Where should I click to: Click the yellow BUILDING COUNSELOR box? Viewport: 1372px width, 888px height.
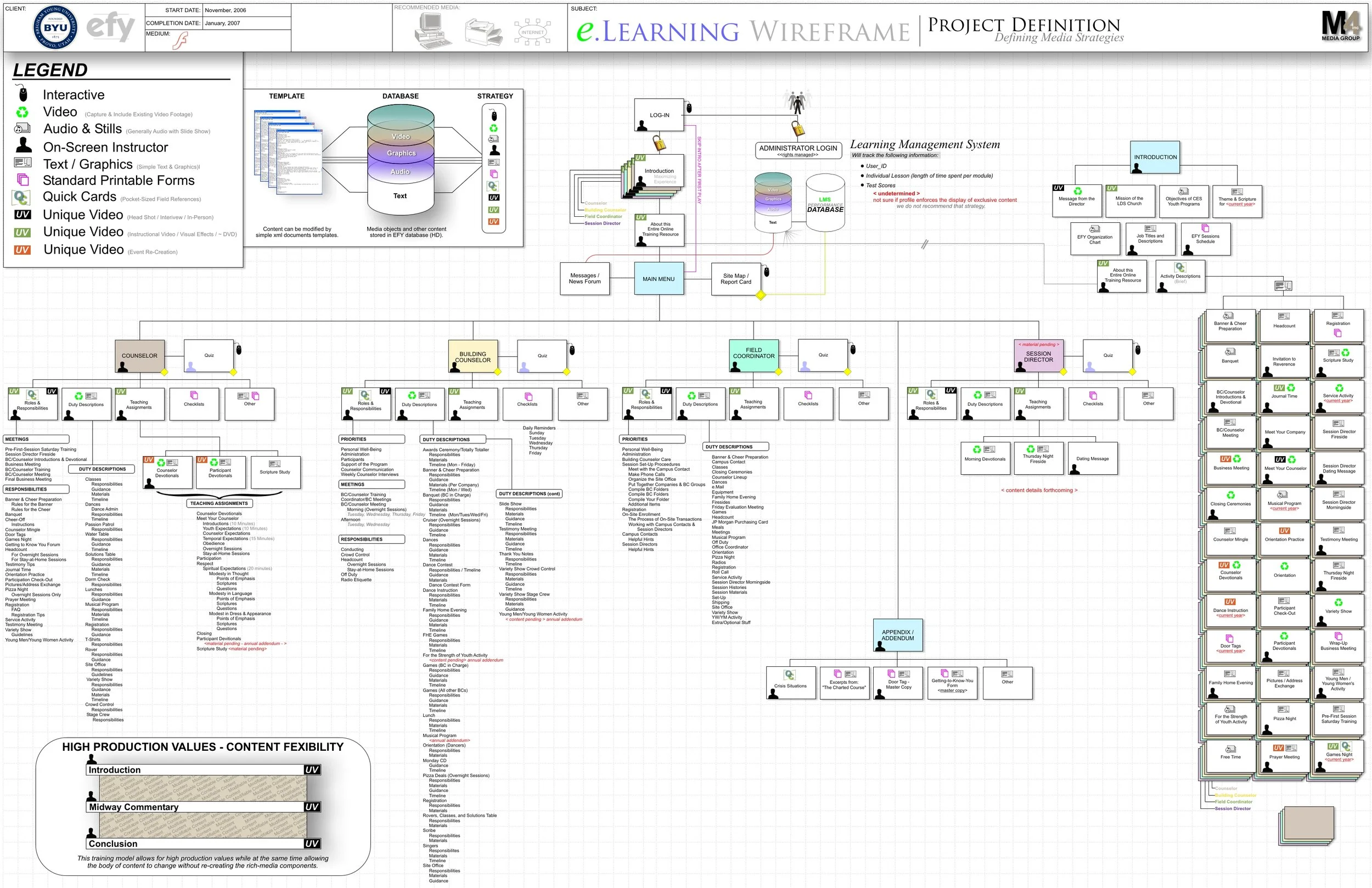click(x=473, y=356)
